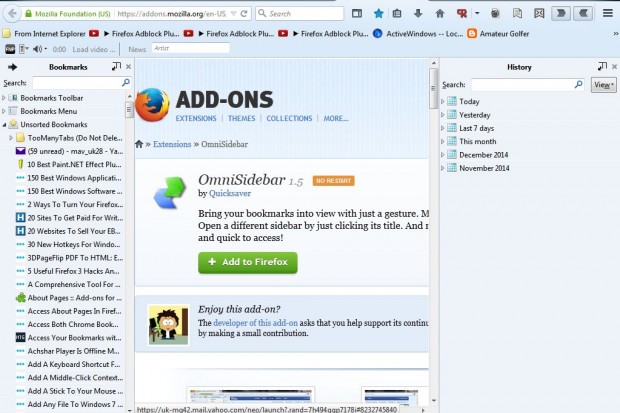Open '20 Sites To Get Paid For Writ...' bookmark
Screen dimensions: 620x413
70,218
